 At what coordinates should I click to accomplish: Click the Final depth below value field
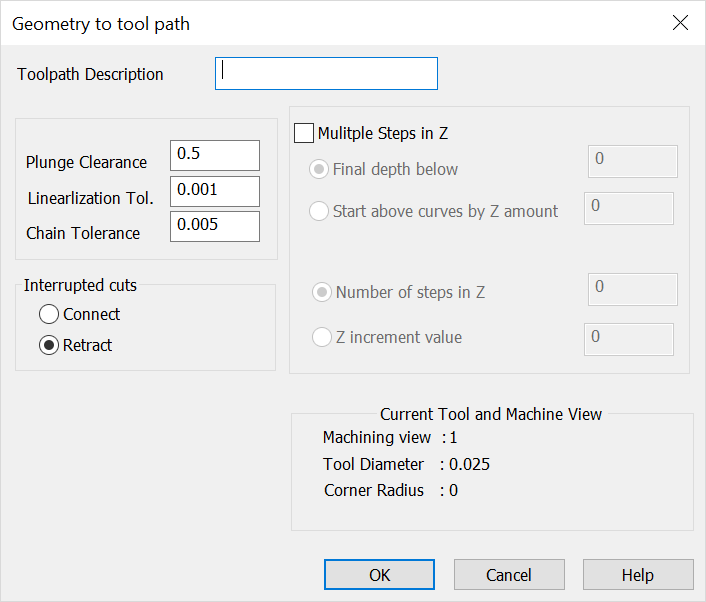(x=633, y=161)
